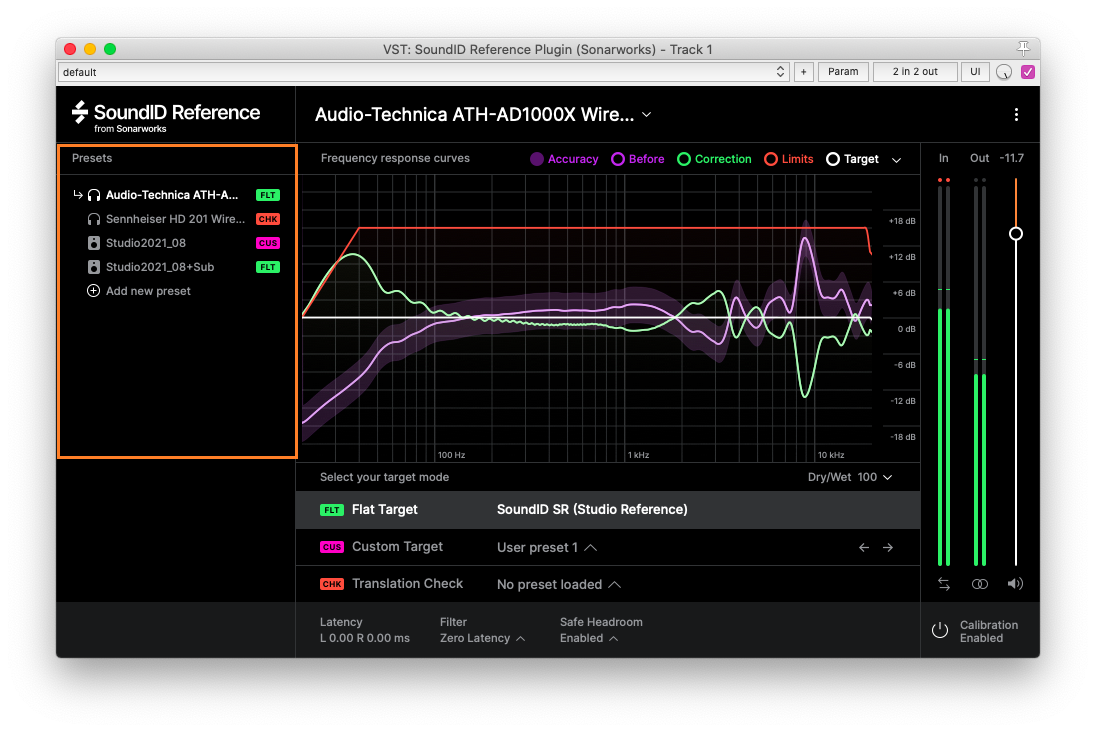Expand the curves legend chevron
The image size is (1096, 732).
pyautogui.click(x=896, y=160)
